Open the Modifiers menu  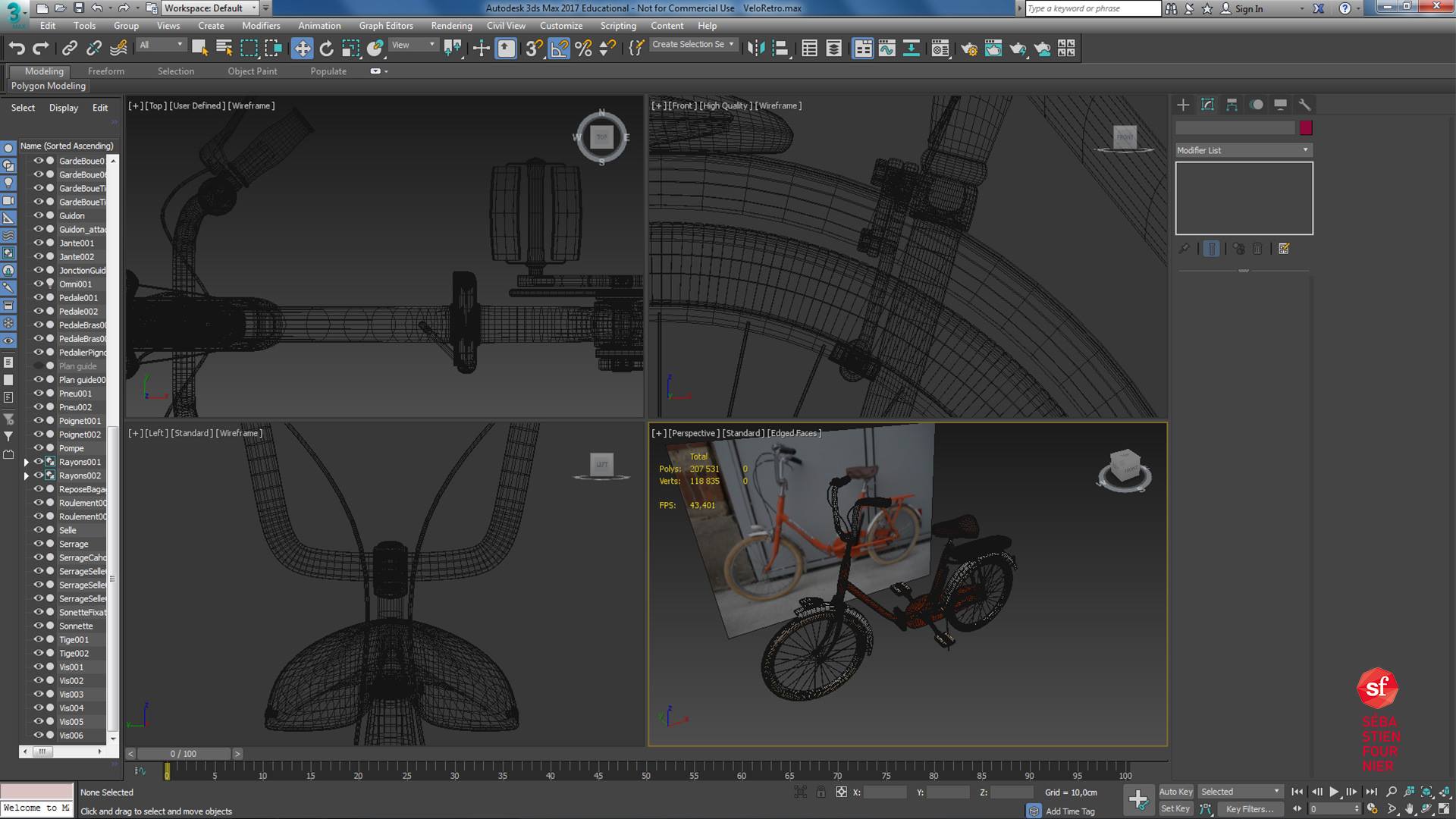click(x=261, y=26)
